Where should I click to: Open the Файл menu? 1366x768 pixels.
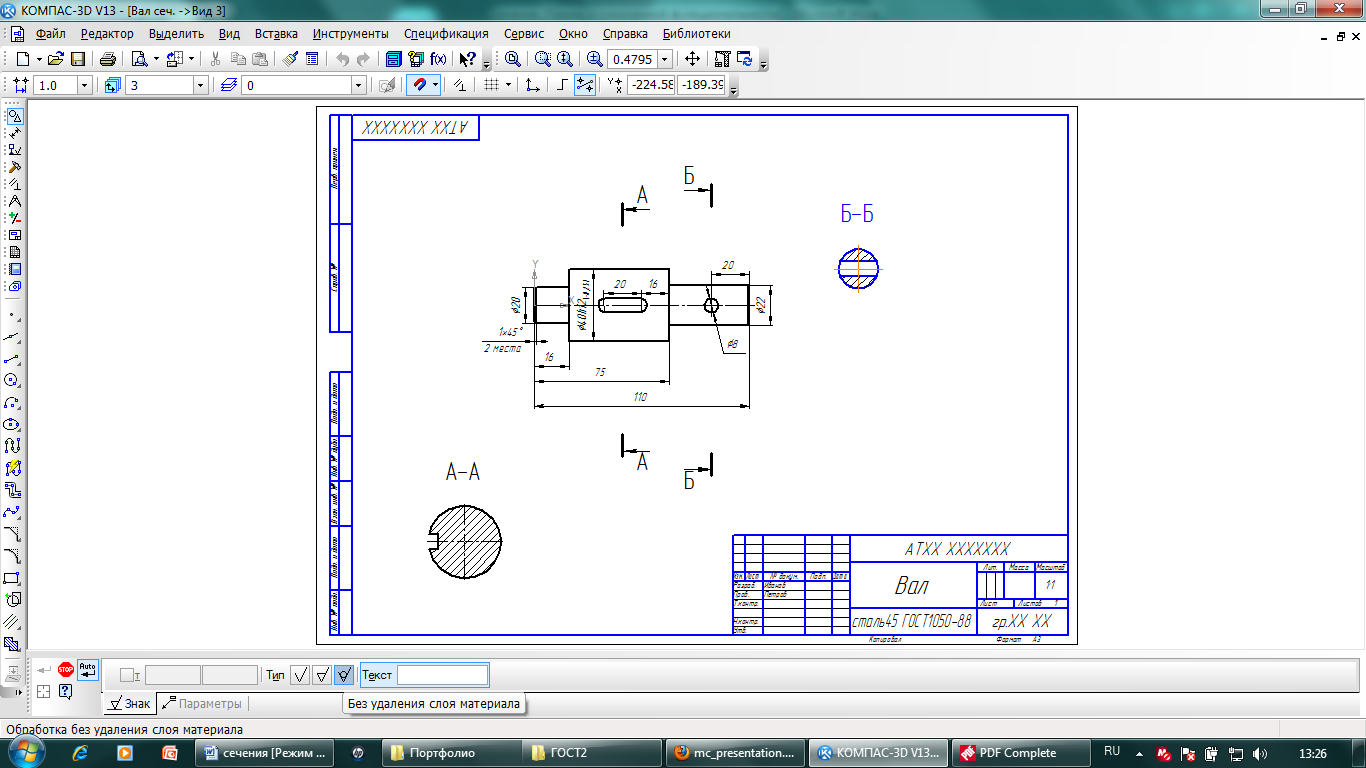pos(50,34)
